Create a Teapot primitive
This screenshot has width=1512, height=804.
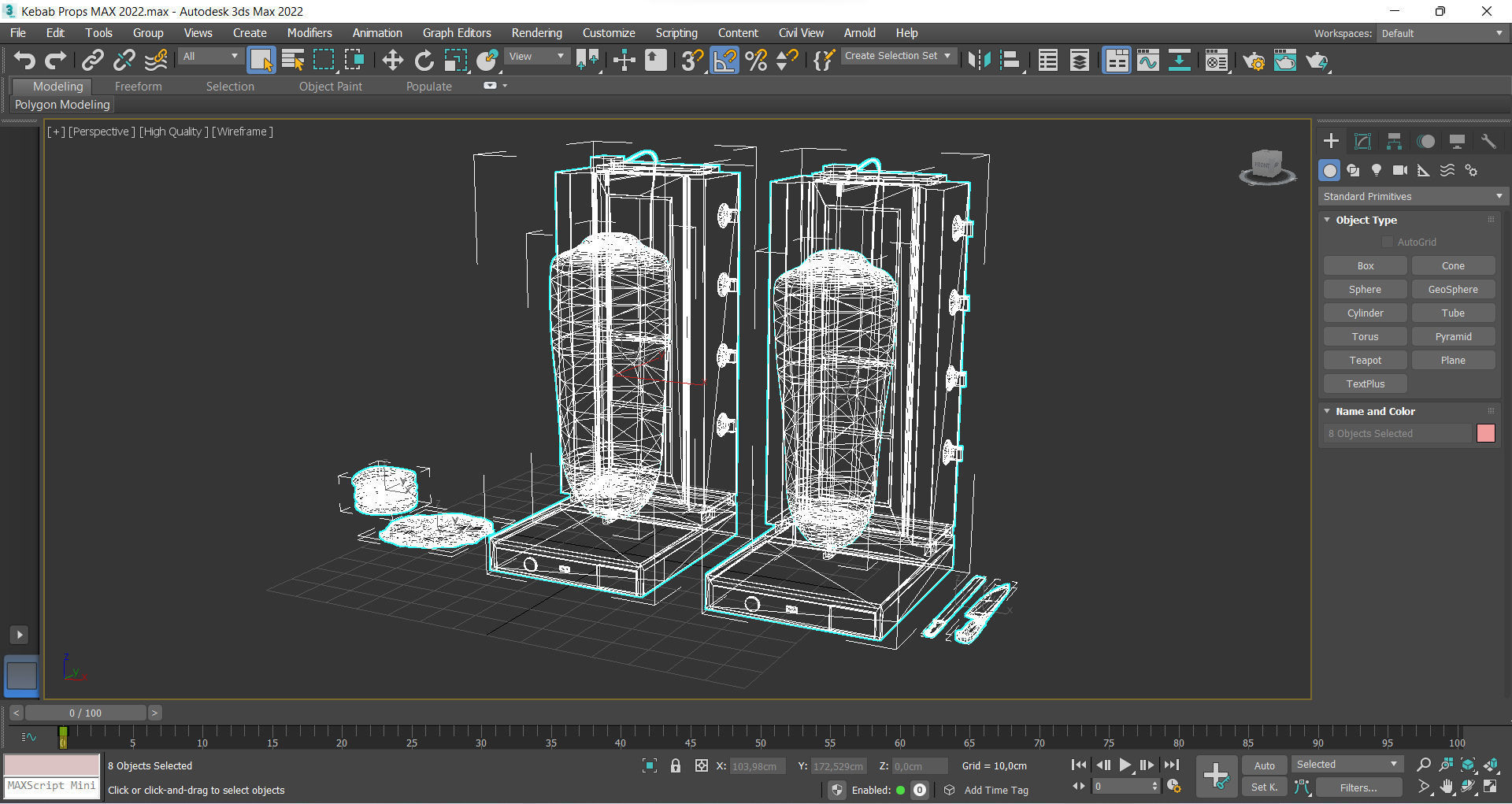1365,360
